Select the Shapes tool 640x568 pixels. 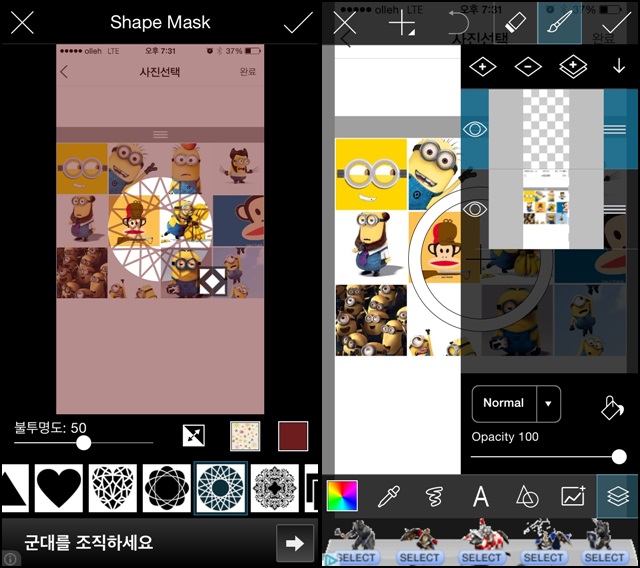527,496
